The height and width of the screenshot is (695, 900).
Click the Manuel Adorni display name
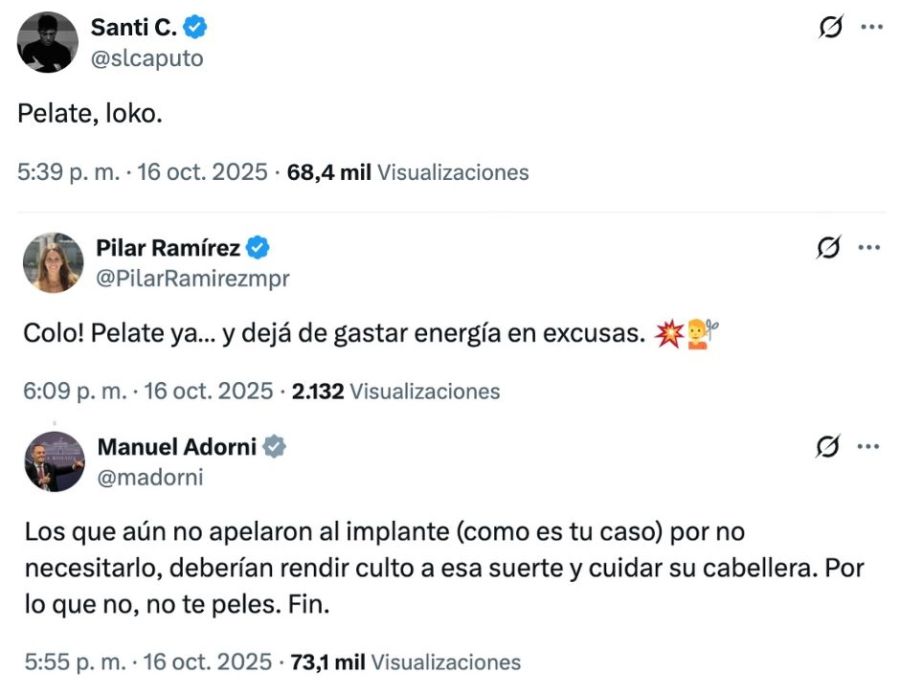[x=176, y=447]
